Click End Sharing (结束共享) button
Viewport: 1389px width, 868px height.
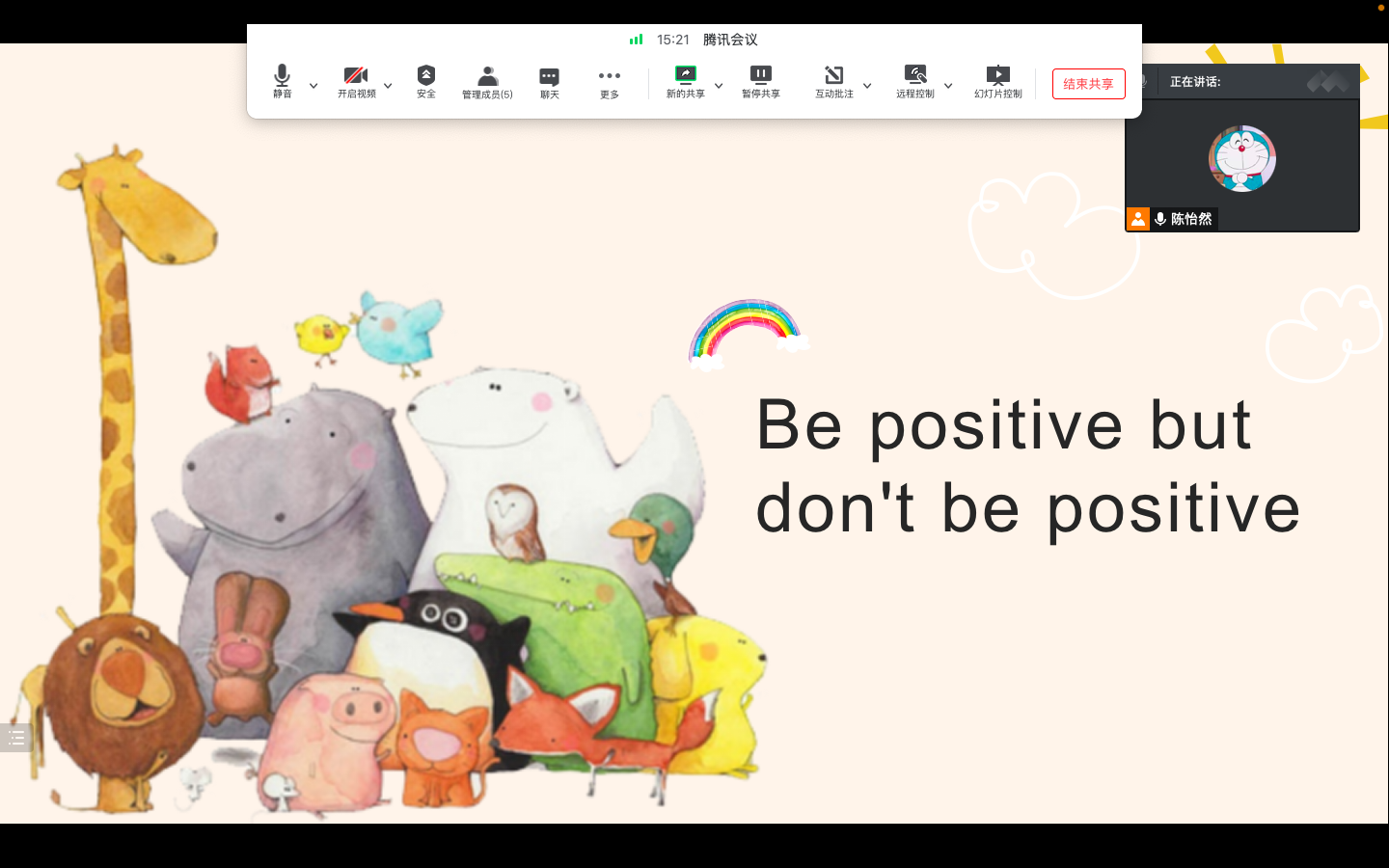click(1088, 84)
